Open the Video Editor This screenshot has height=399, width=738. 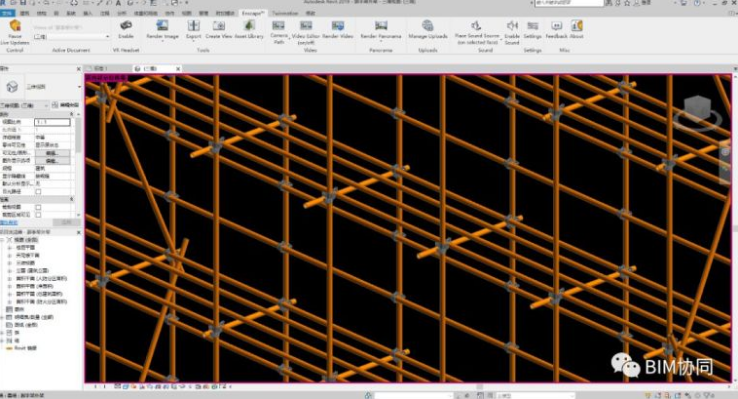[x=306, y=25]
